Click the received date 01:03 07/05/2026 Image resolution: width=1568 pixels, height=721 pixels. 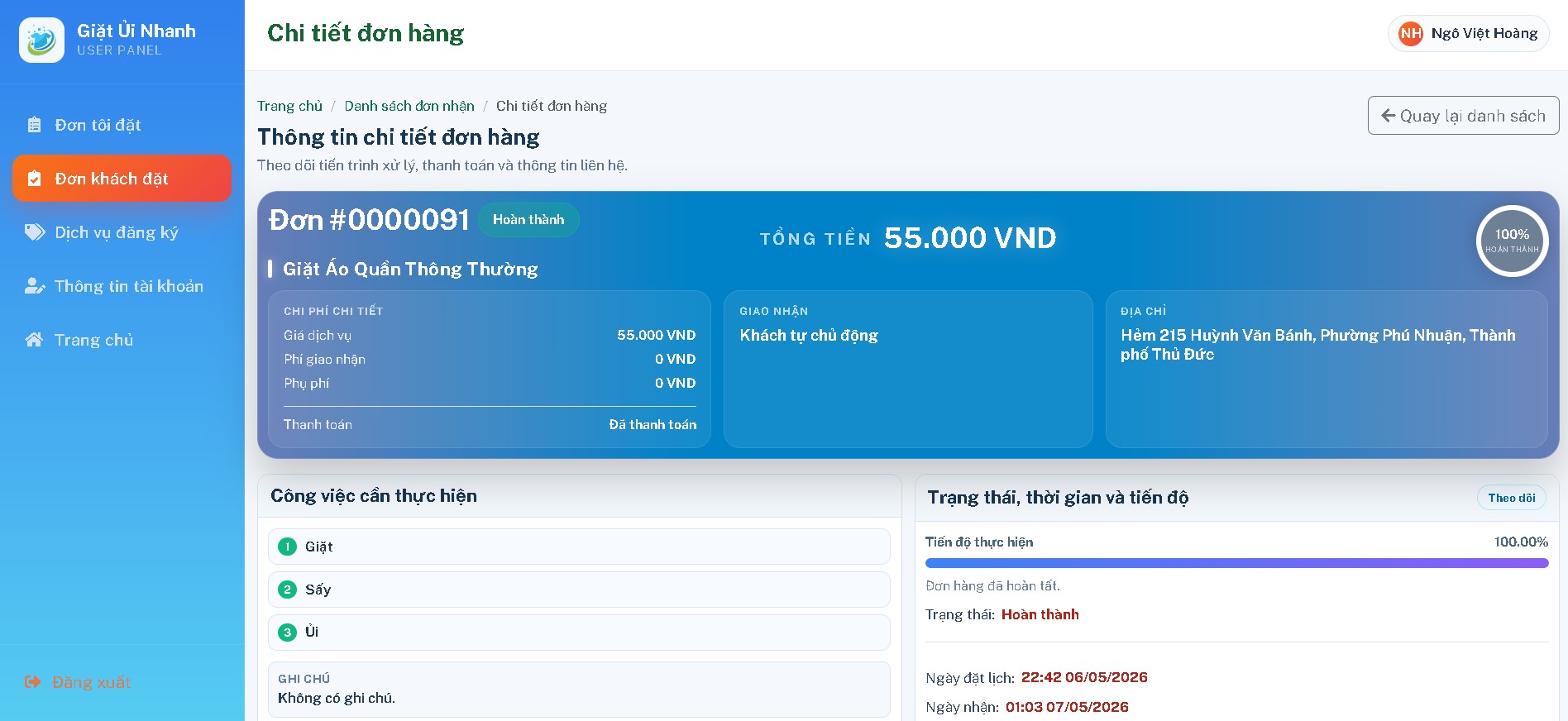(1067, 707)
